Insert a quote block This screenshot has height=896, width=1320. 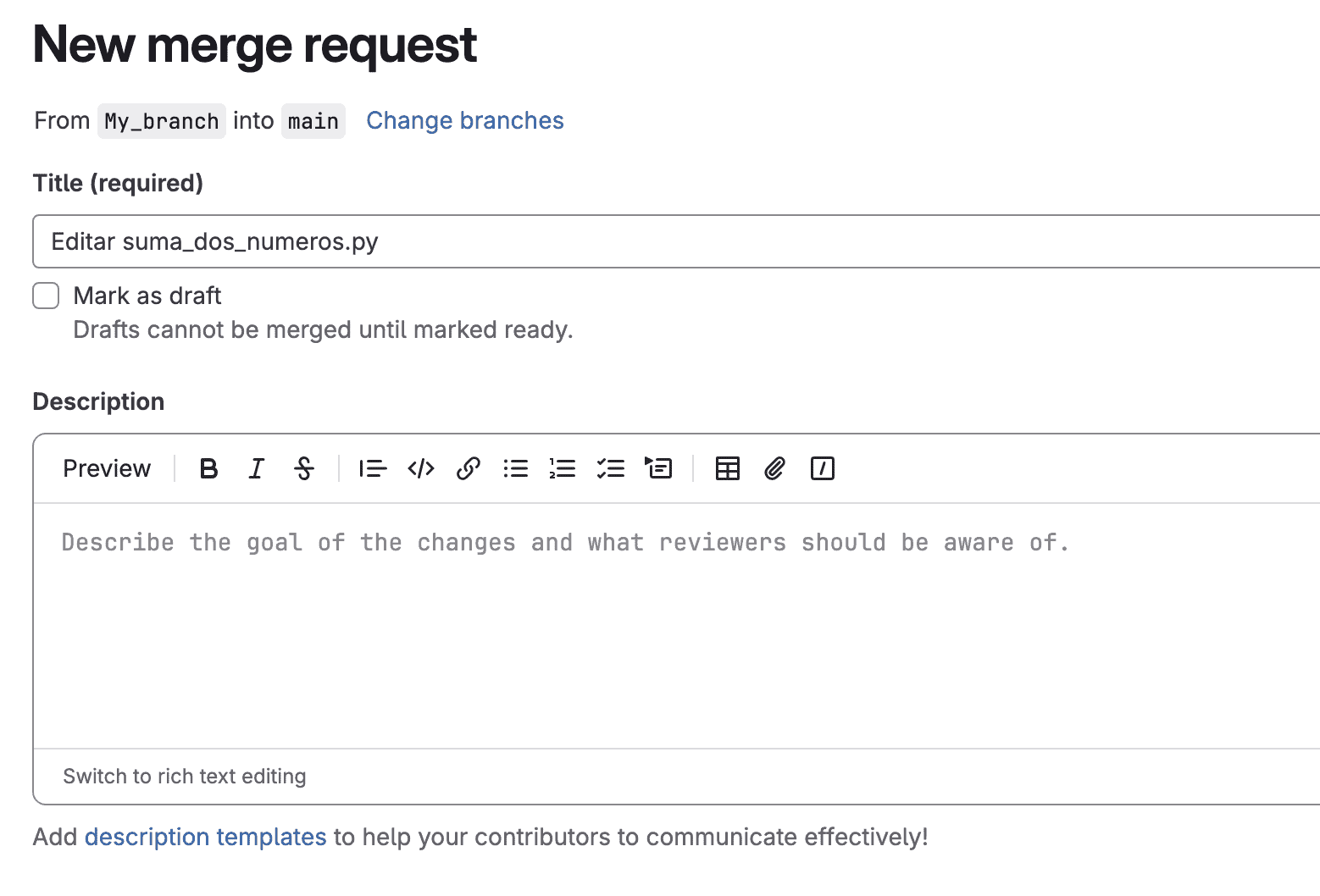(373, 468)
